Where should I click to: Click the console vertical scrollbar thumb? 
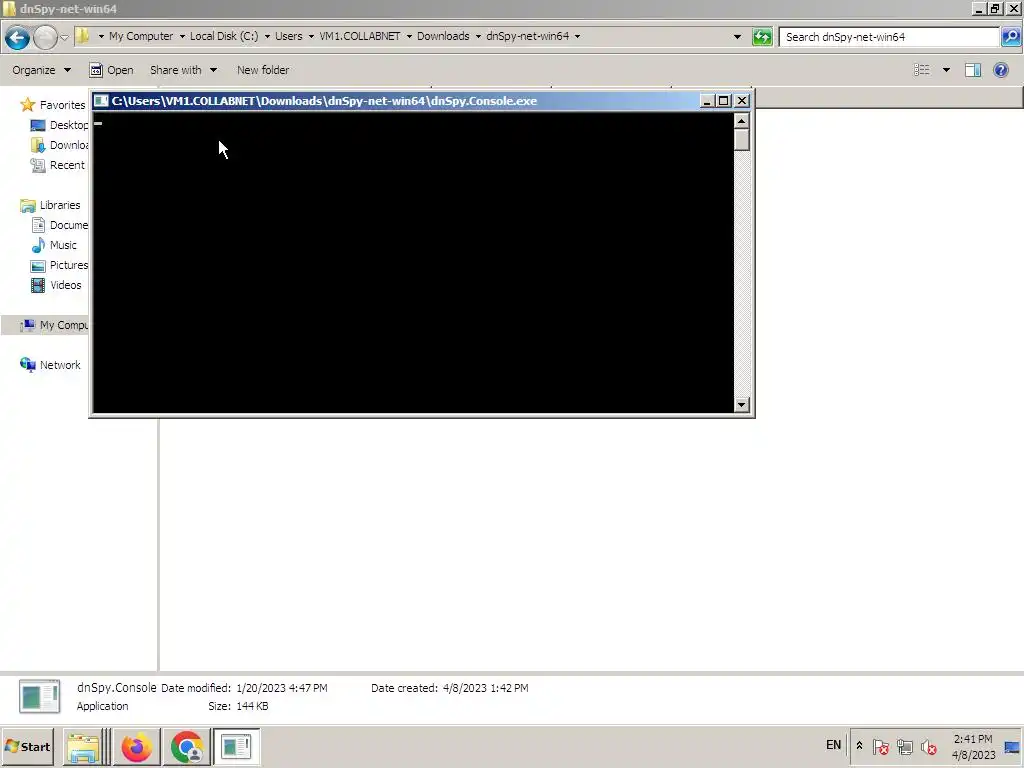[x=741, y=140]
